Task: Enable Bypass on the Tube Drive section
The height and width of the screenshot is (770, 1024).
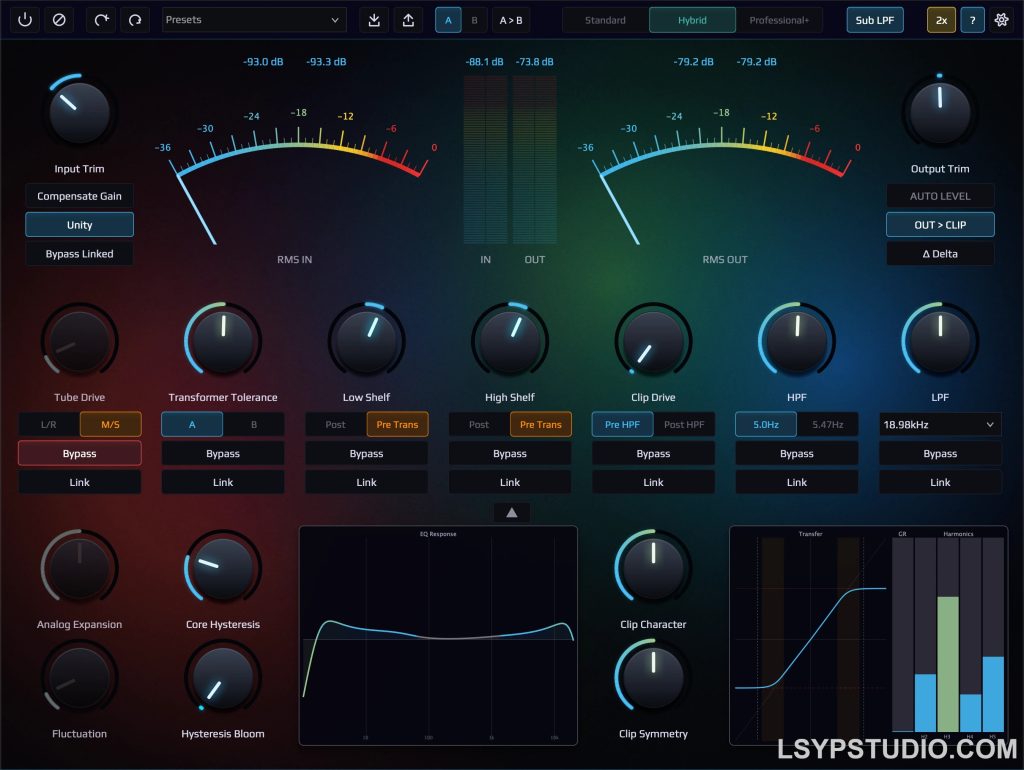Action: pyautogui.click(x=79, y=453)
